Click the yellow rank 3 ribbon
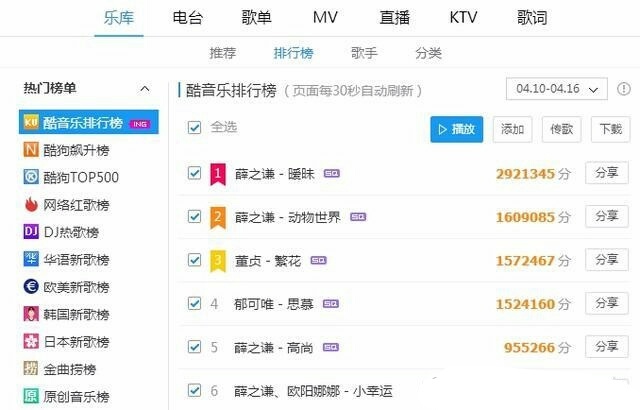Image resolution: width=640 pixels, height=410 pixels. point(218,261)
